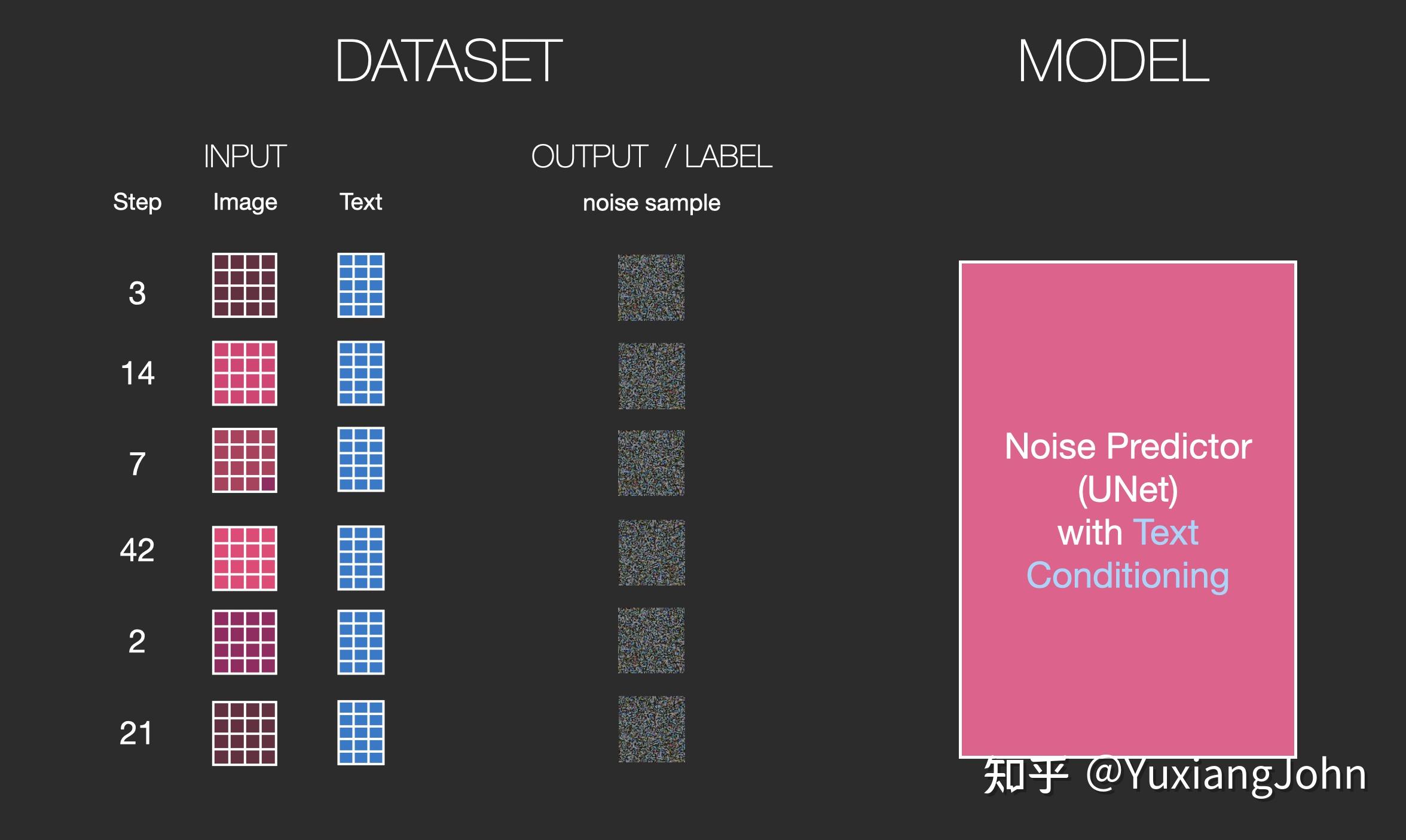1406x840 pixels.
Task: Click the blue text grid beside step 3
Action: [360, 286]
